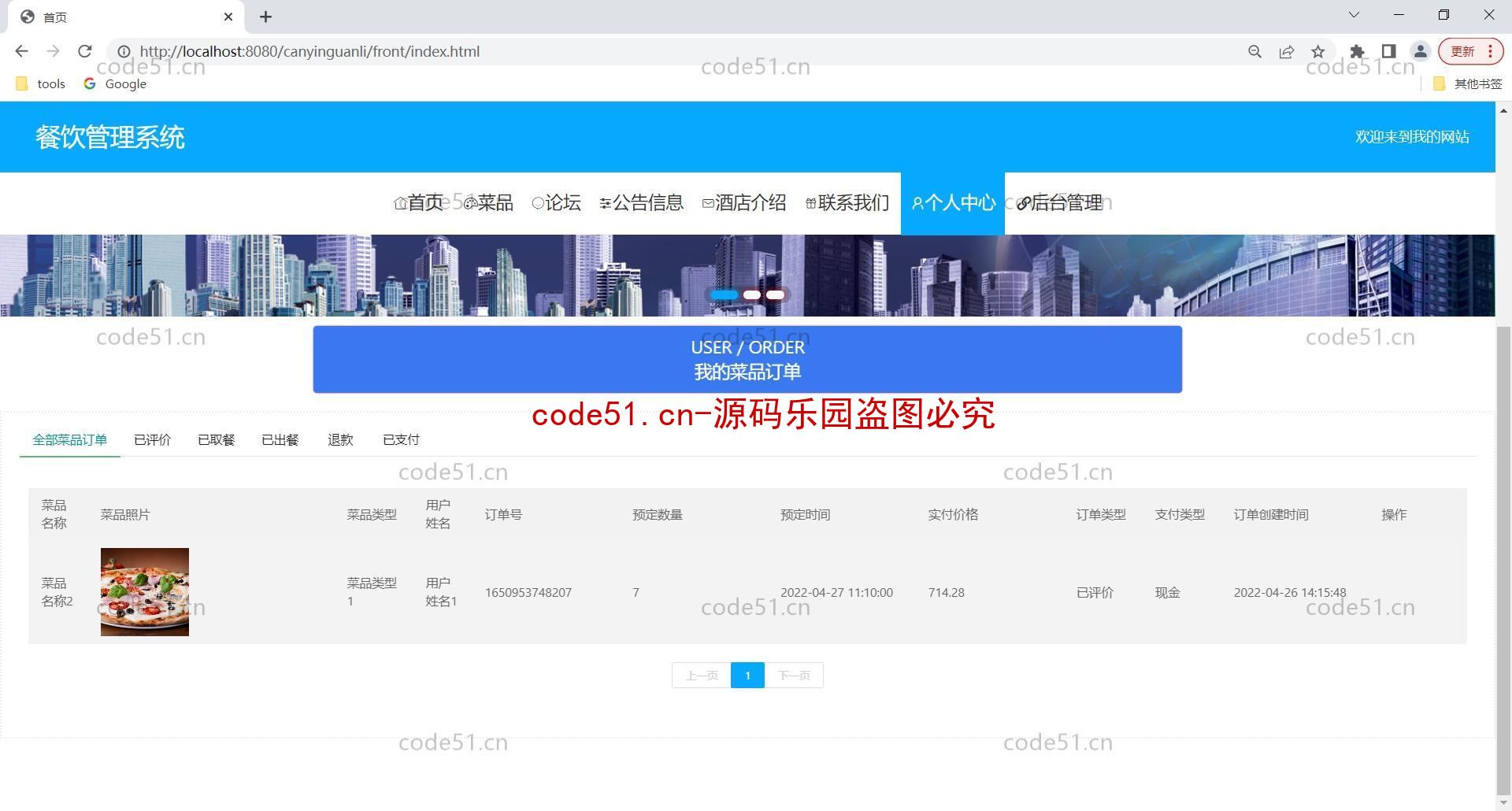Select page 1 in pagination

[x=747, y=676]
